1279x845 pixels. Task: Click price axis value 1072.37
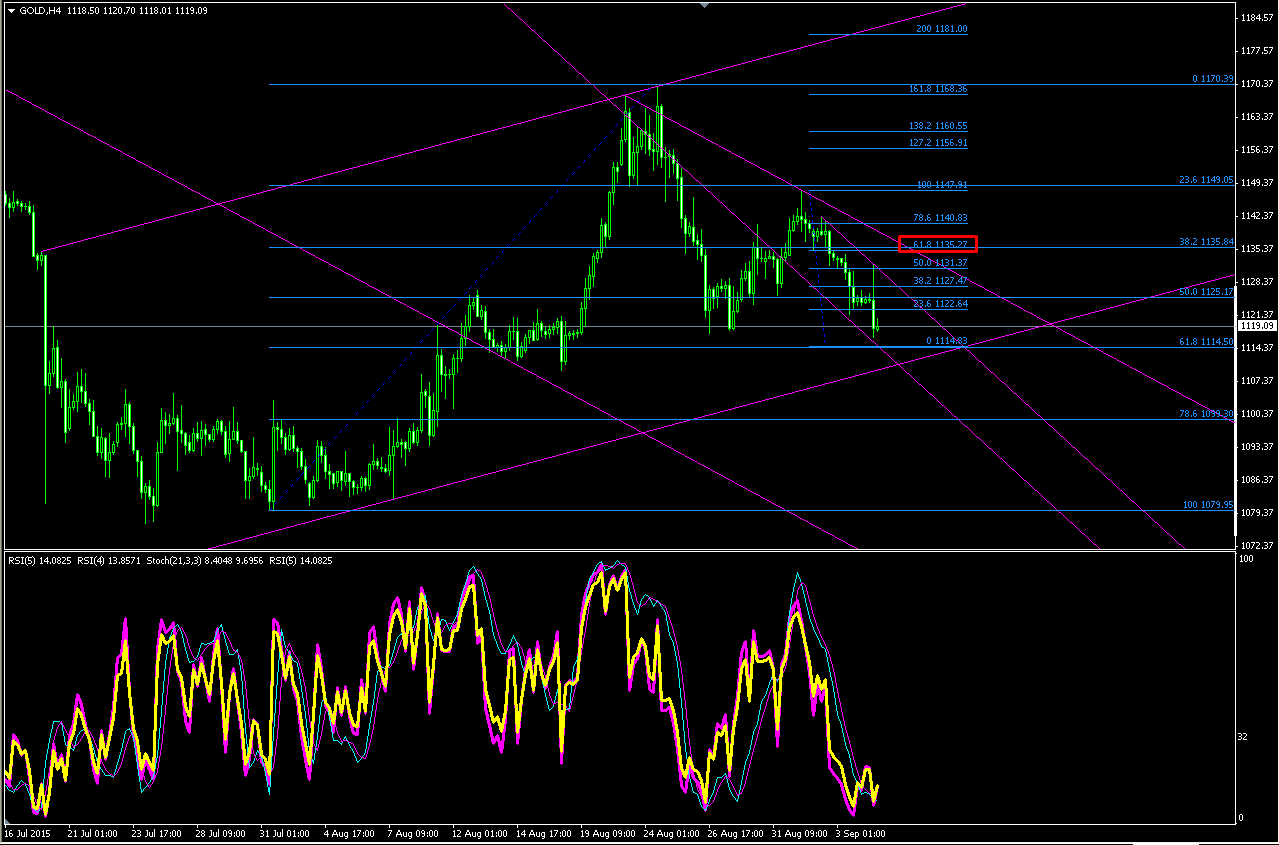pos(1255,545)
